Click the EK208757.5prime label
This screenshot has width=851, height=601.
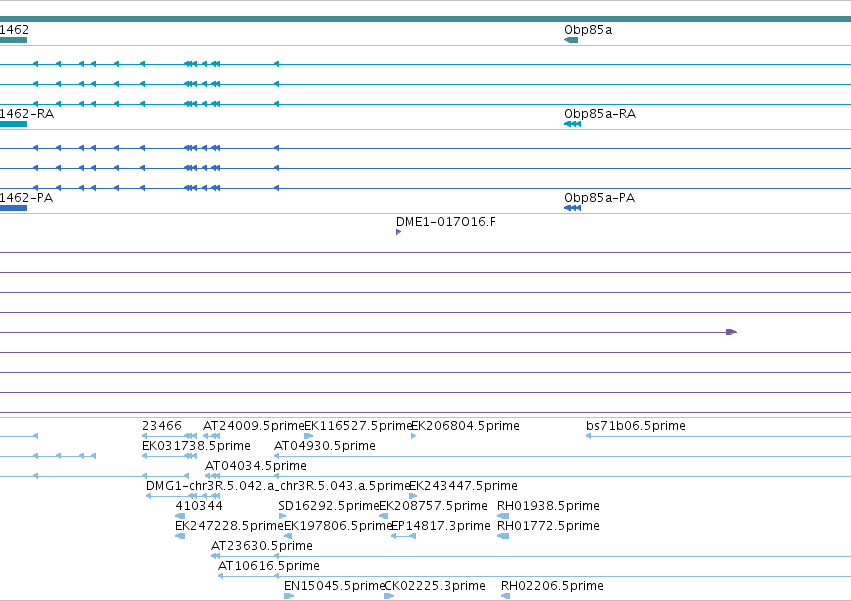pyautogui.click(x=433, y=507)
